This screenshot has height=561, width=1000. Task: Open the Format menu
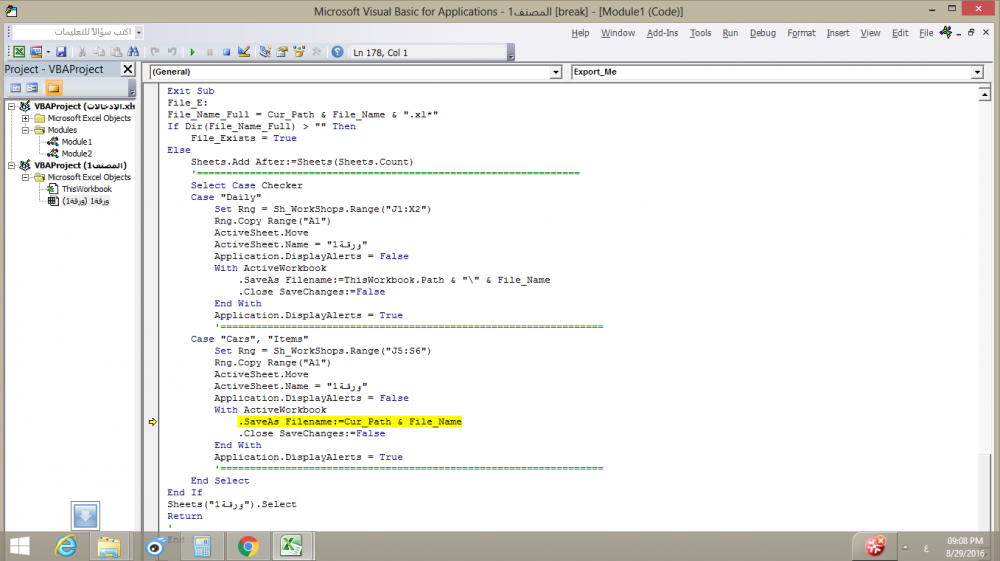pyautogui.click(x=801, y=33)
